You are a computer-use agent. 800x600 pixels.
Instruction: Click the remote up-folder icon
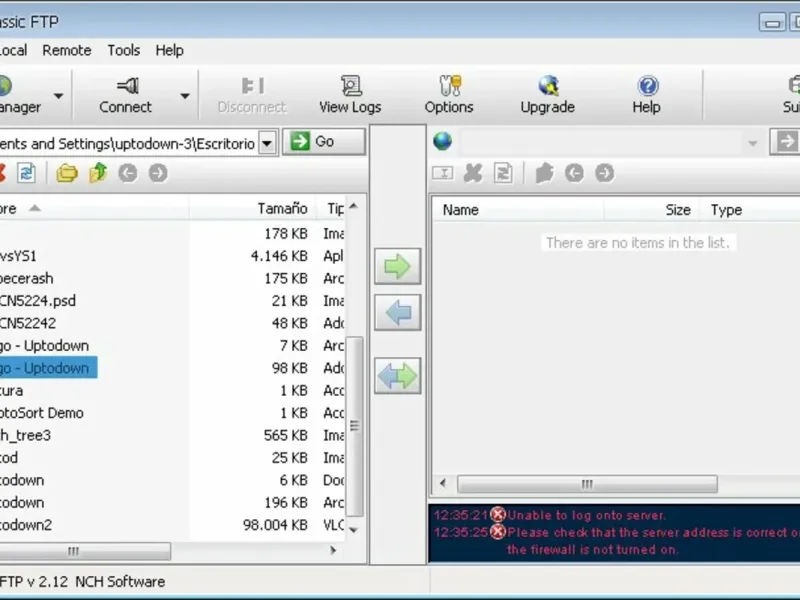click(x=544, y=173)
